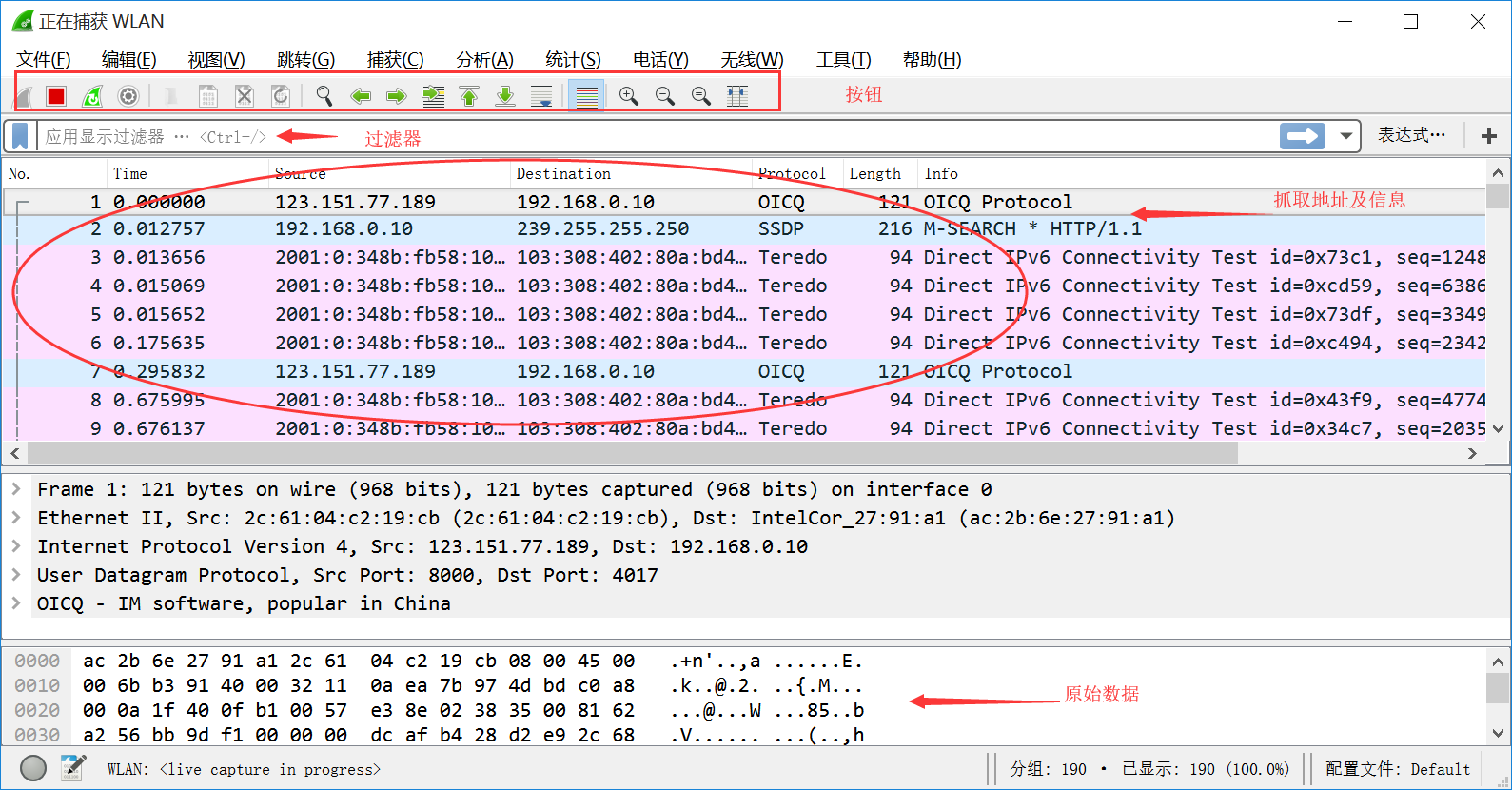Click the save capture file icon
The image size is (1512, 790).
(x=208, y=96)
